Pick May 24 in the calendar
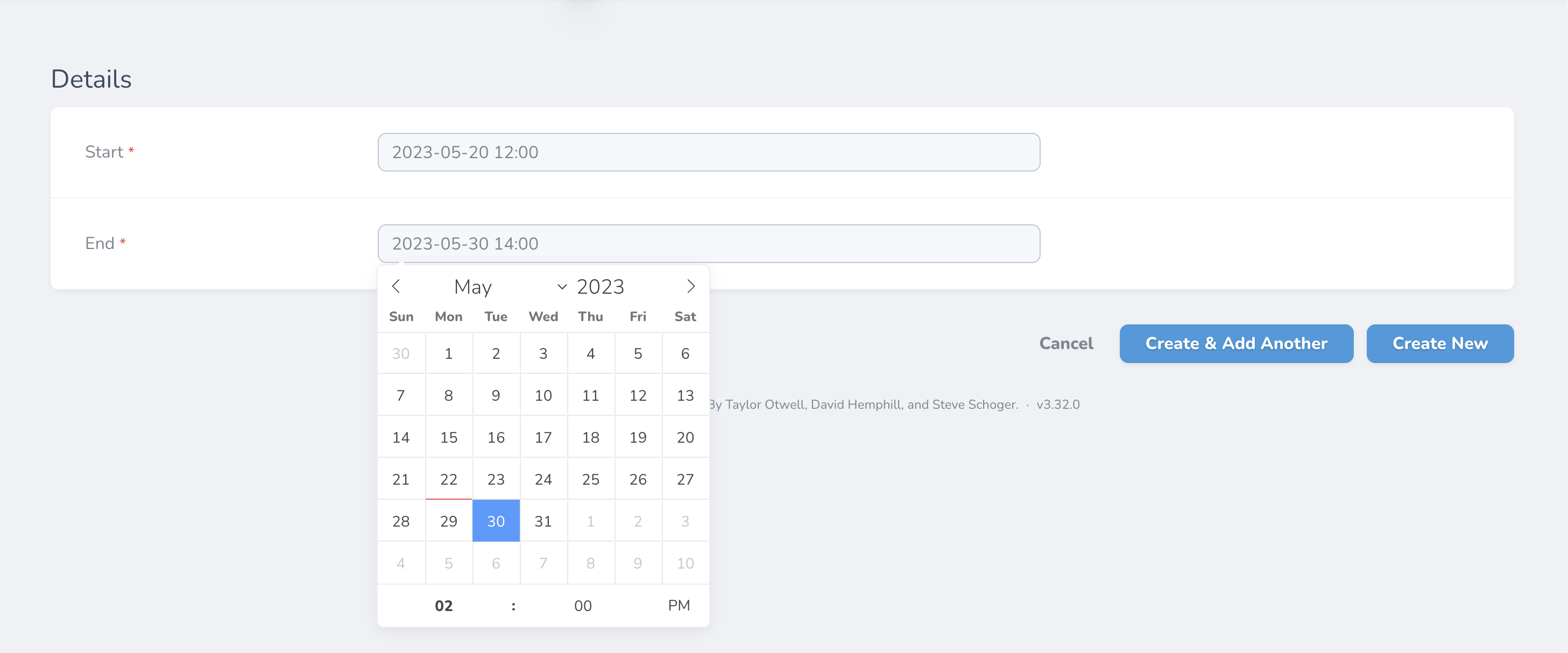 (x=543, y=480)
